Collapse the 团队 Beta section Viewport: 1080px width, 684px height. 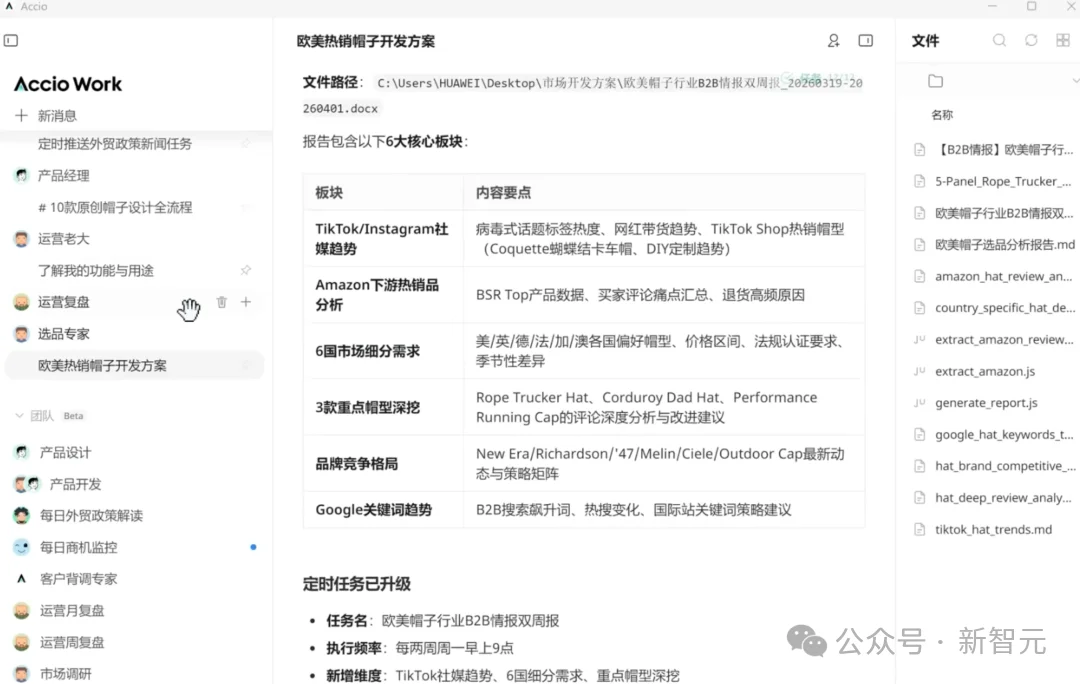(x=17, y=415)
